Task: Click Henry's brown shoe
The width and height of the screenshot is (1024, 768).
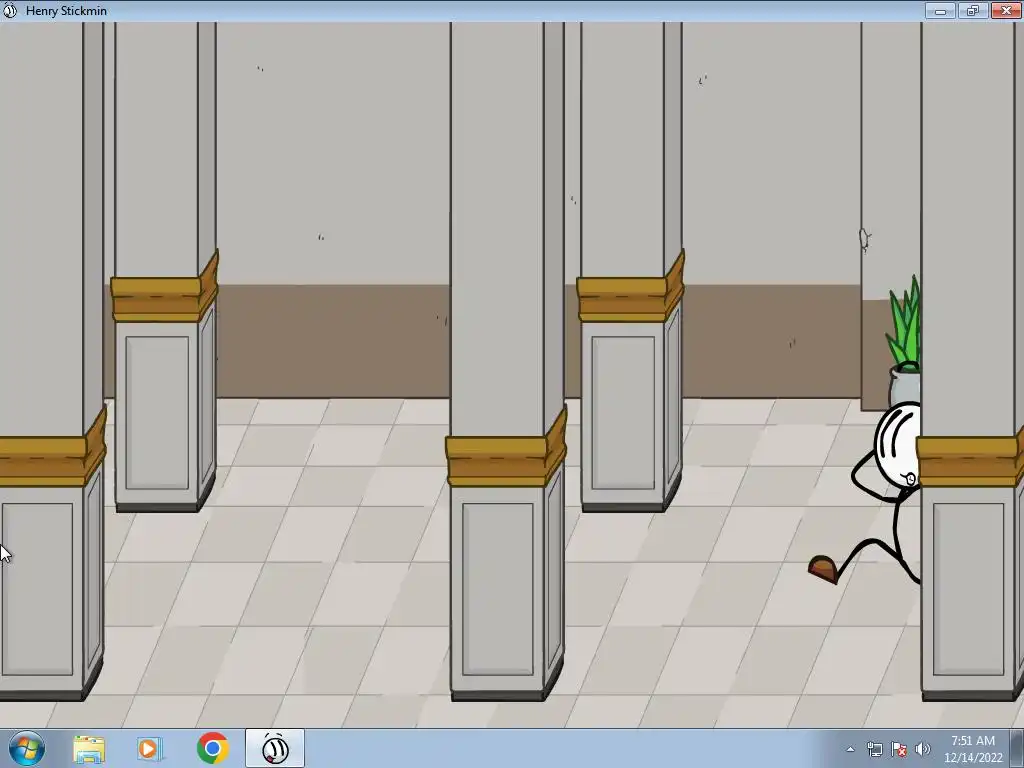Action: click(824, 569)
